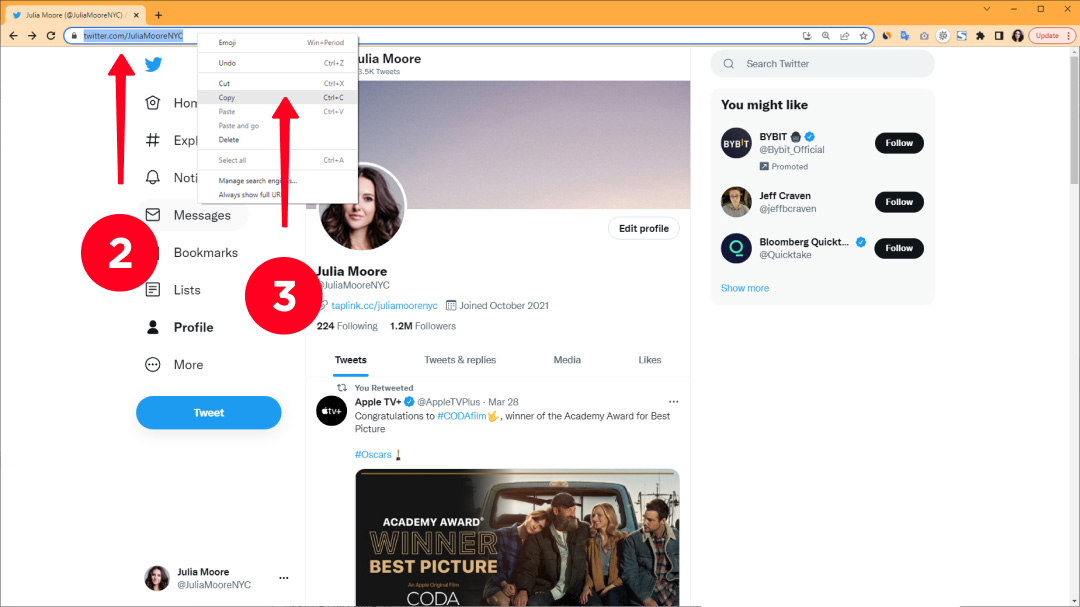Click the zoom magnifier icon in address bar

coord(826,36)
